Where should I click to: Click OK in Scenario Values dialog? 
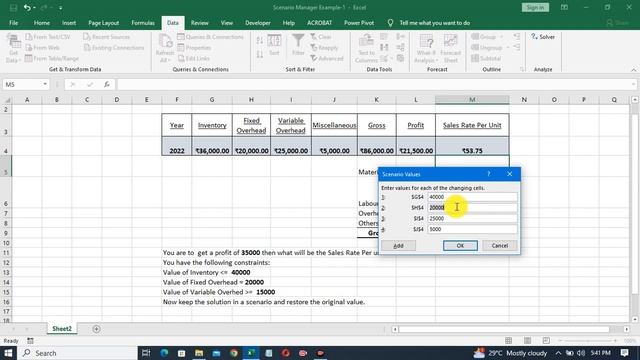pos(460,245)
